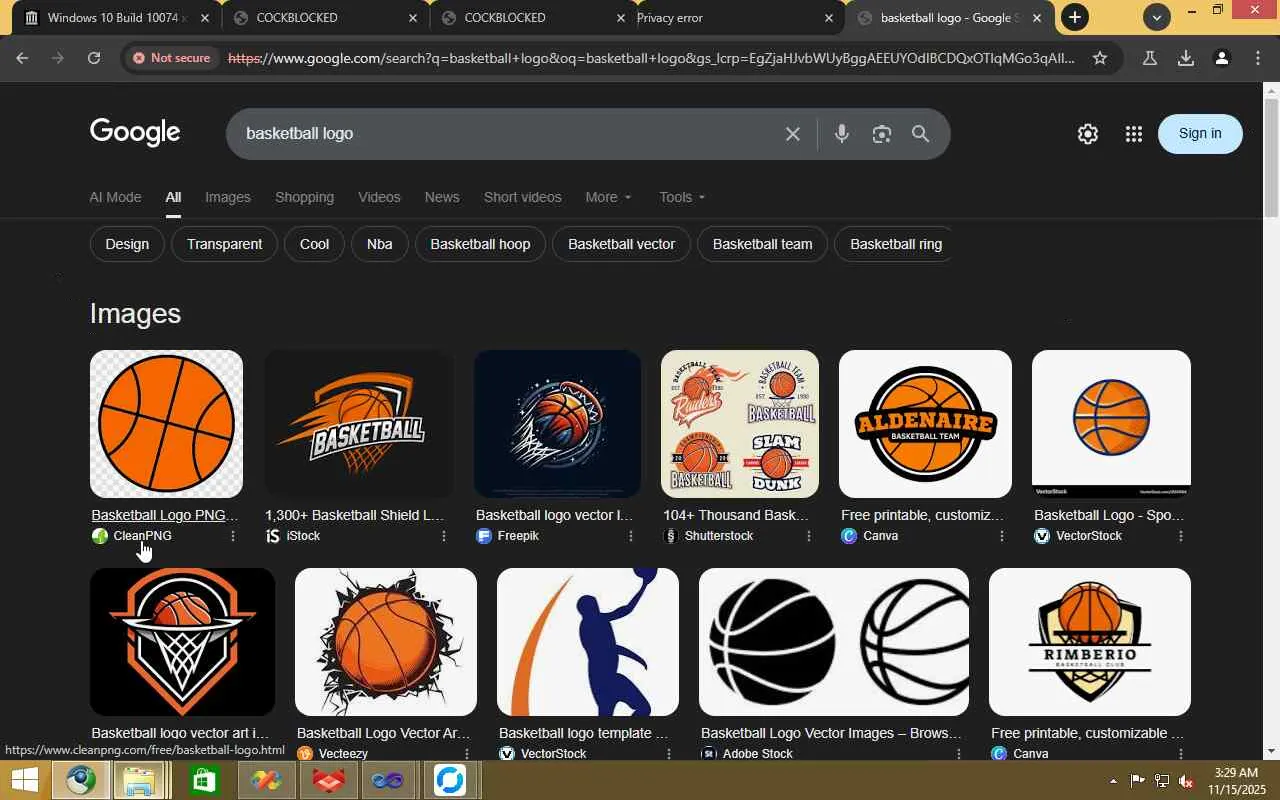Open the RIMBERIO basketball club thumbnail
This screenshot has width=1280, height=800.
click(1090, 642)
